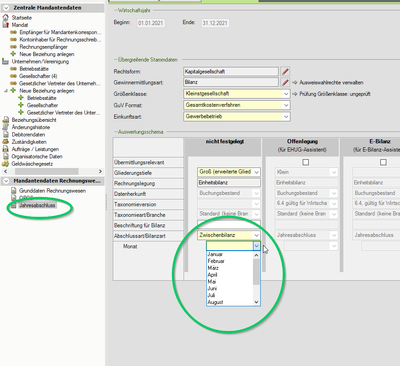
Task: Select Gesellschafter (4) entry
Action: [x=38, y=76]
